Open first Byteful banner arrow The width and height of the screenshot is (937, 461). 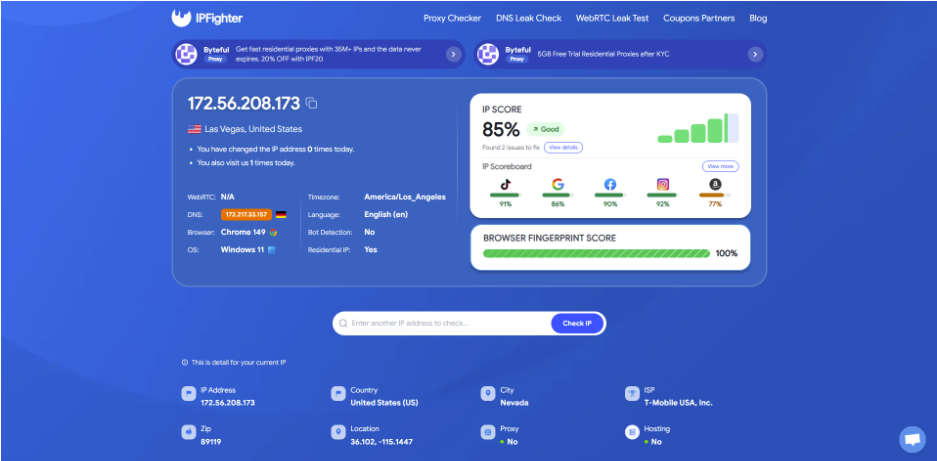pyautogui.click(x=453, y=55)
